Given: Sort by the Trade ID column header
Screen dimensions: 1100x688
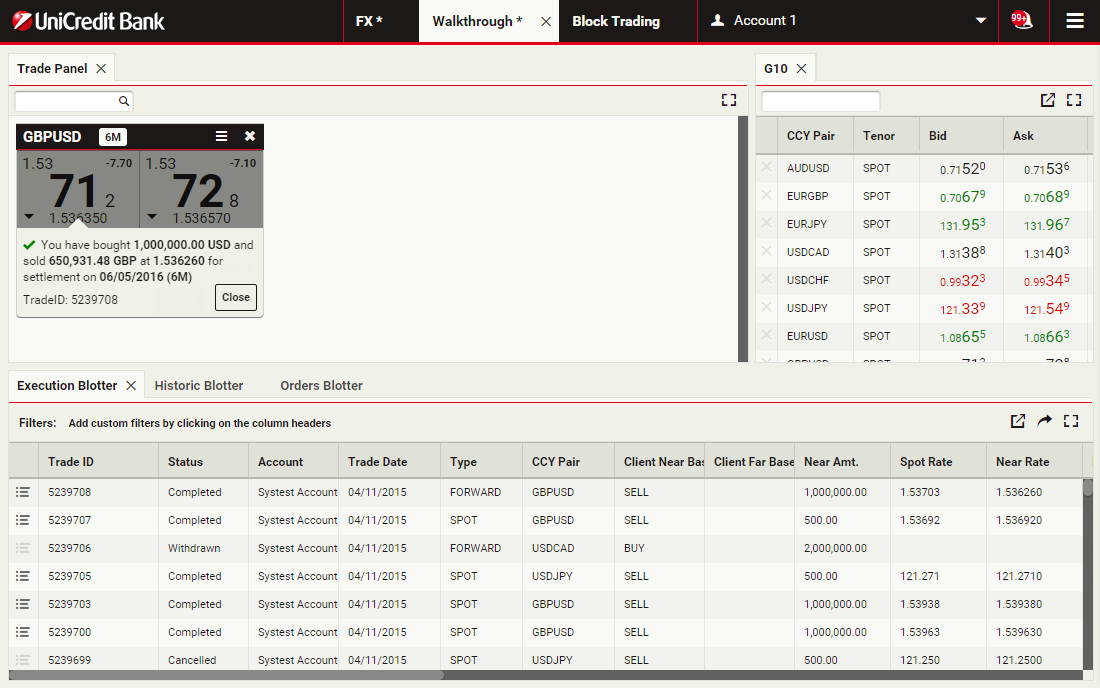Looking at the screenshot, I should coord(71,462).
